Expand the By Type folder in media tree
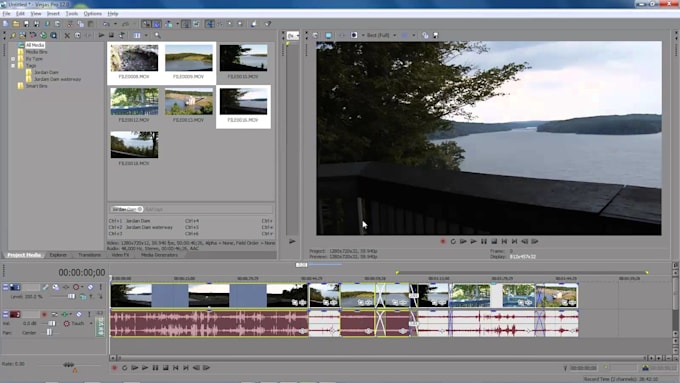Image resolution: width=680 pixels, height=383 pixels. (13, 59)
